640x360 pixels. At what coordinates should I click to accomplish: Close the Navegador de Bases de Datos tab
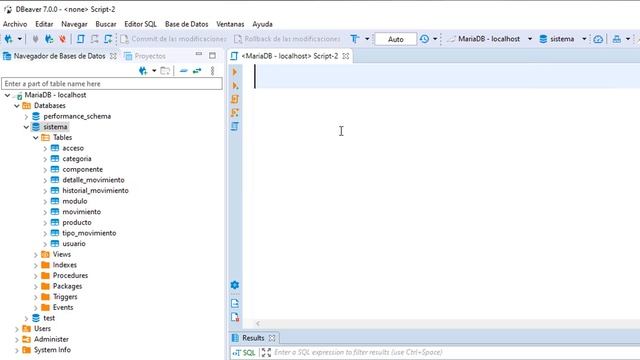click(113, 56)
